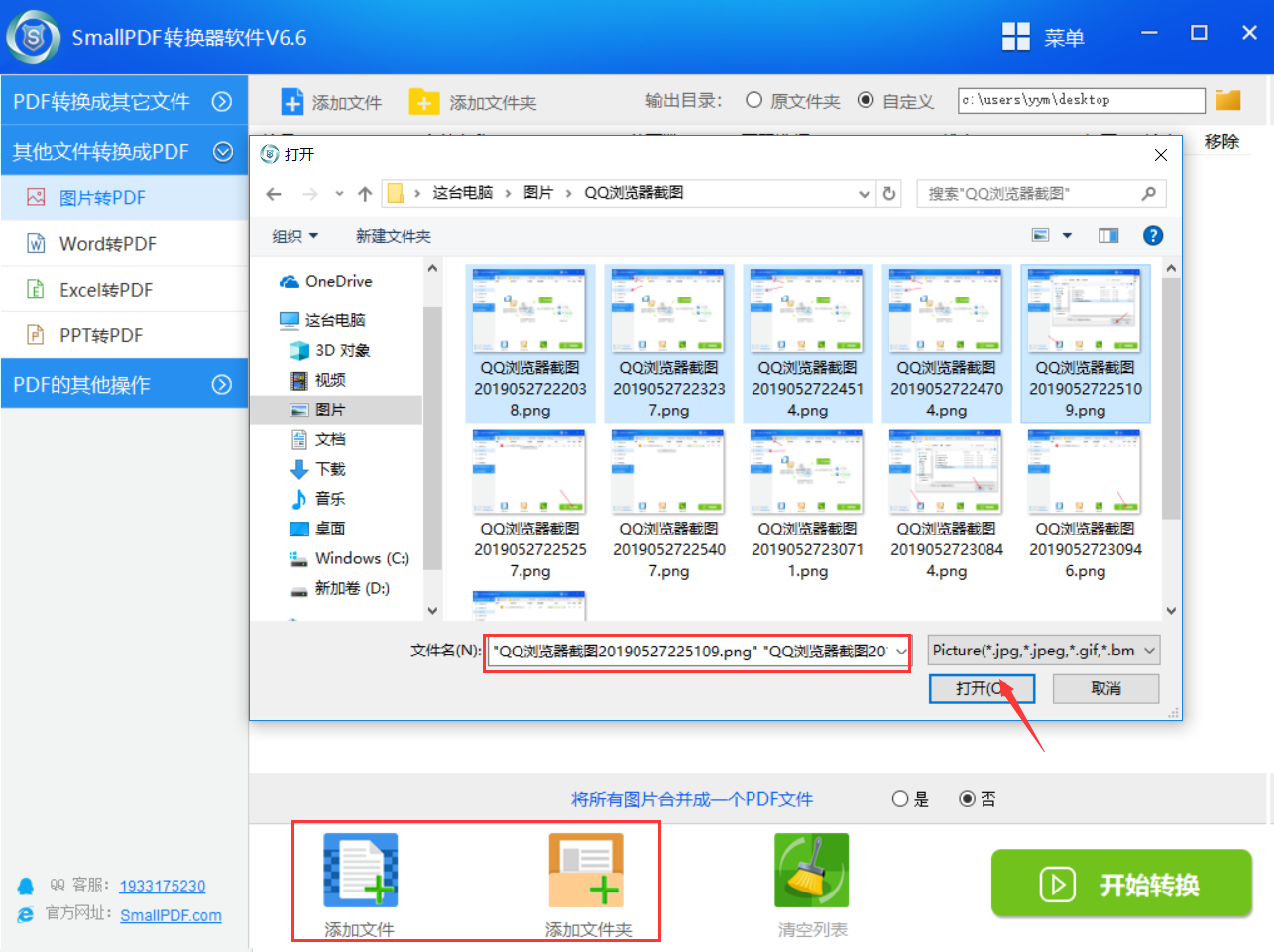Open recent locations dropdown arrow
Image resolution: width=1274 pixels, height=952 pixels.
339,194
